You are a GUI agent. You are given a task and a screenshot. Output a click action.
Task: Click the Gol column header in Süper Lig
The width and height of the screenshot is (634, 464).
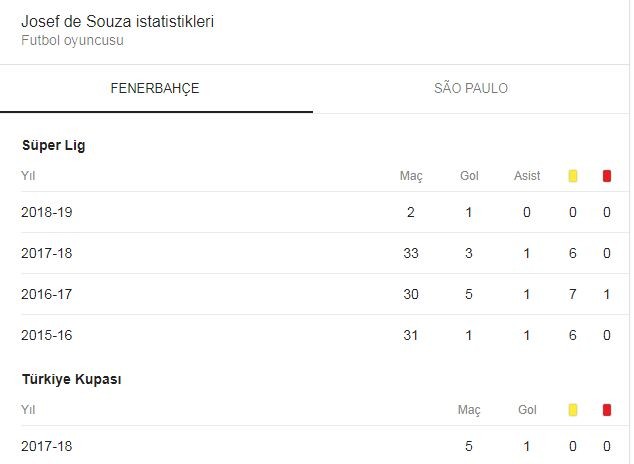click(469, 176)
